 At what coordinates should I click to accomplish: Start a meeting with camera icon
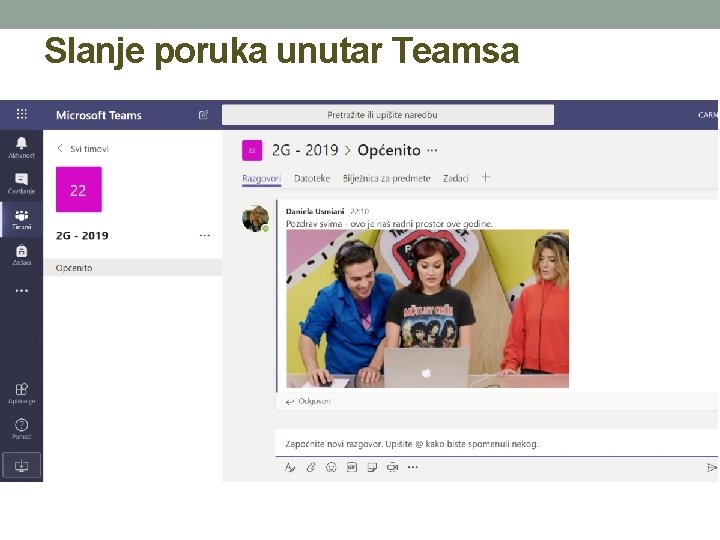(393, 467)
